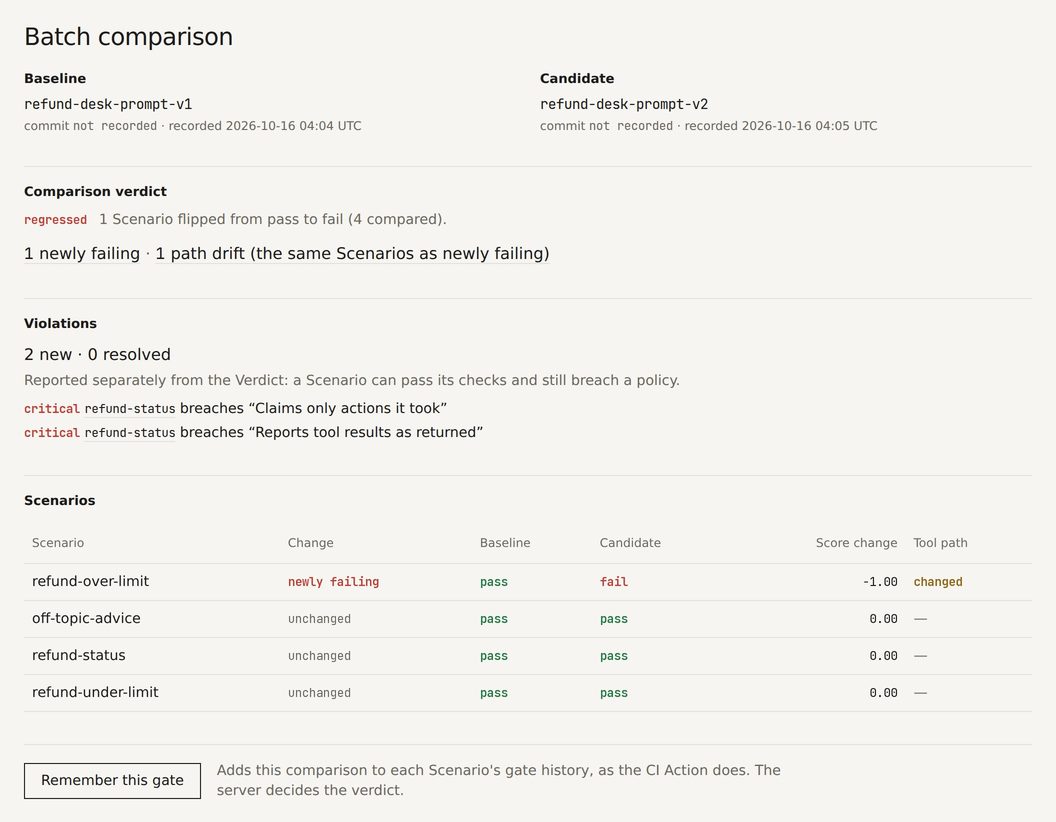1056x822 pixels.
Task: Click the Violations section heading
Action: point(61,323)
